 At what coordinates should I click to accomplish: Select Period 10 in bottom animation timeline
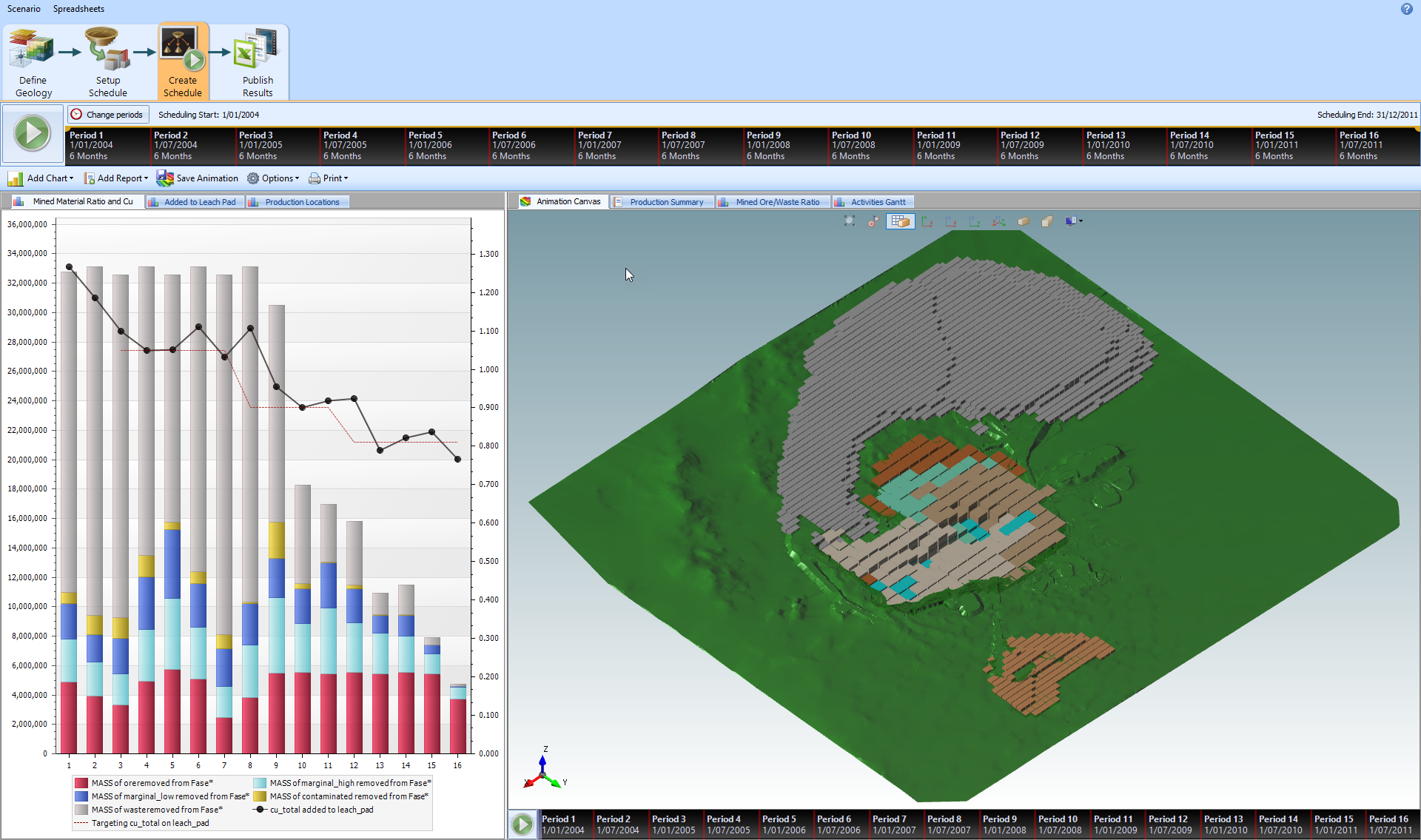coord(1062,824)
